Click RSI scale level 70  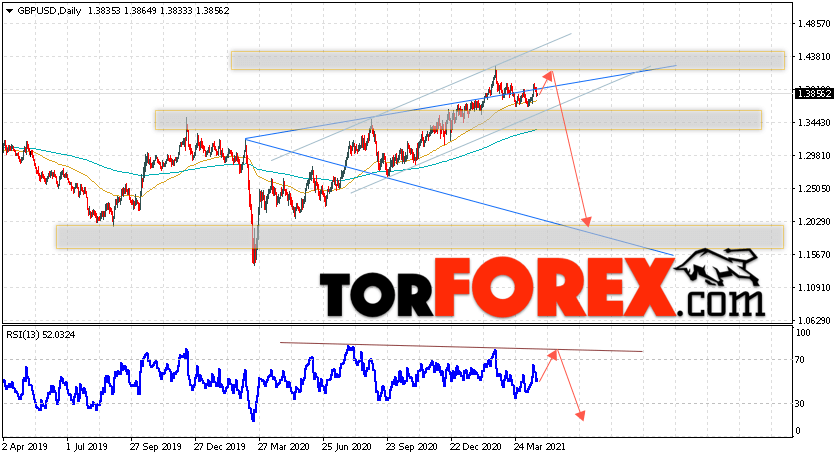pyautogui.click(x=800, y=360)
